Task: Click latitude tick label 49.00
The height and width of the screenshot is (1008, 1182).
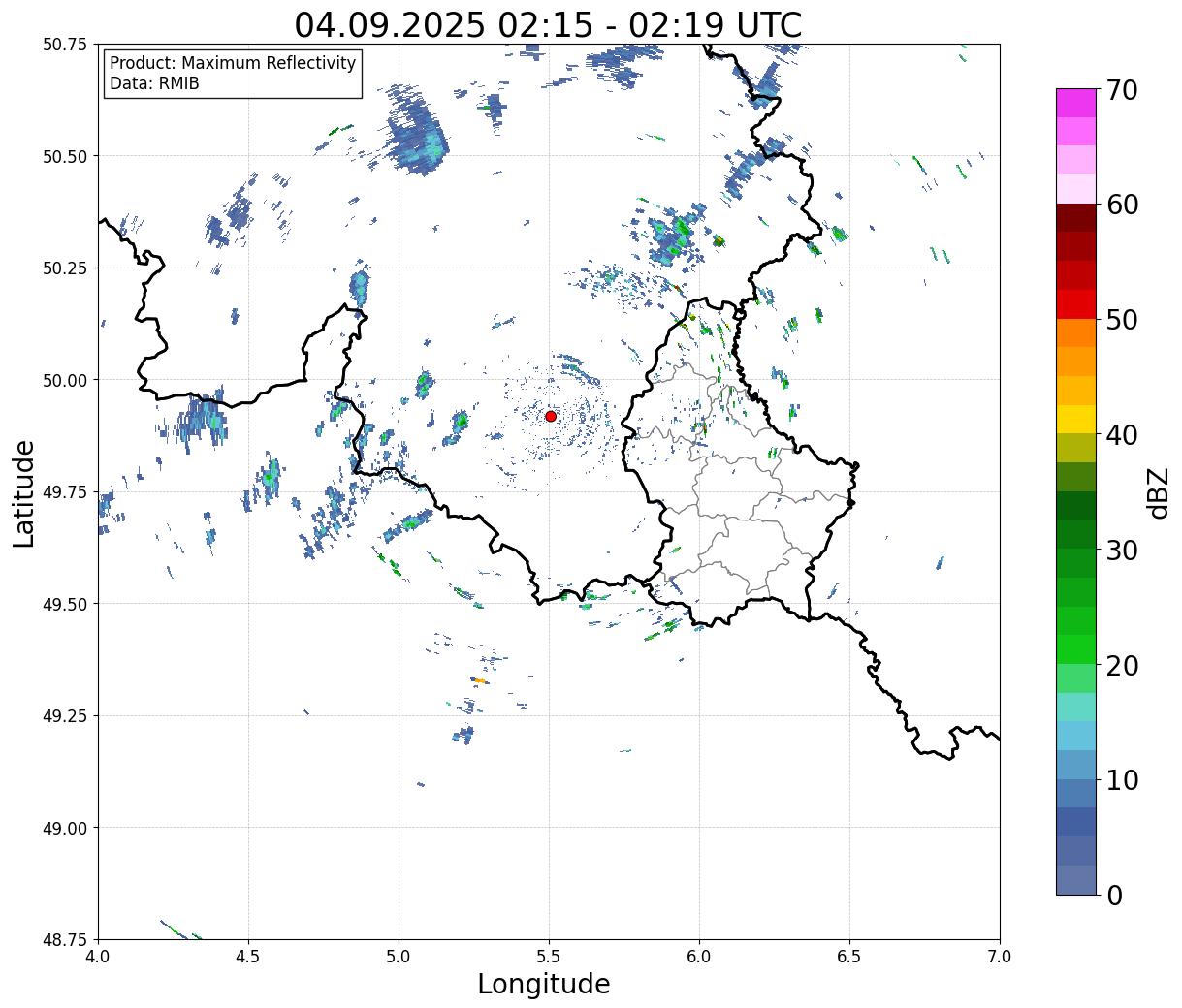Action: (x=64, y=828)
